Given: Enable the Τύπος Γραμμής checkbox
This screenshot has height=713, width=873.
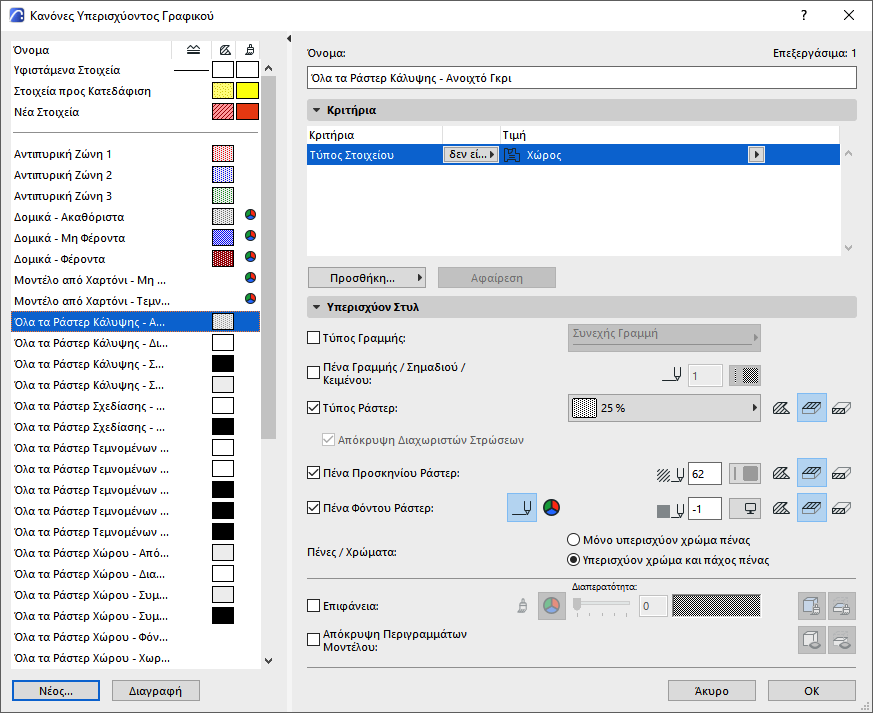Looking at the screenshot, I should pos(313,338).
